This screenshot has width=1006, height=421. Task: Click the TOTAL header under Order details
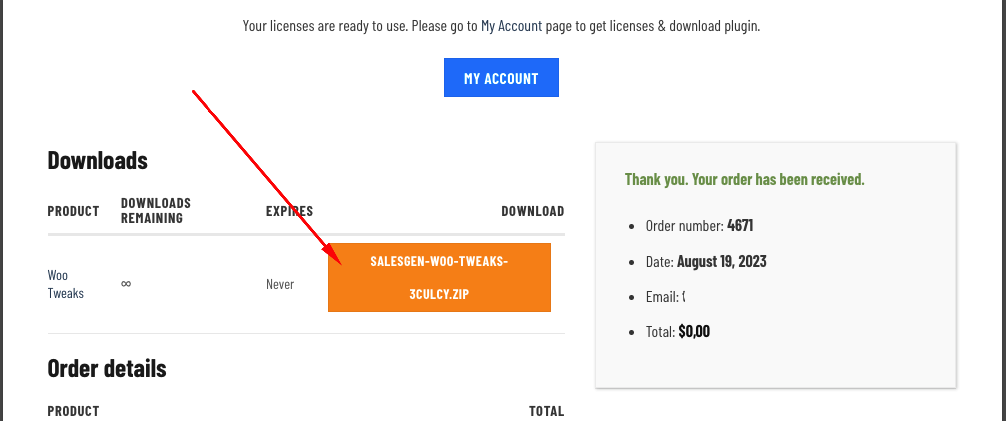click(546, 411)
